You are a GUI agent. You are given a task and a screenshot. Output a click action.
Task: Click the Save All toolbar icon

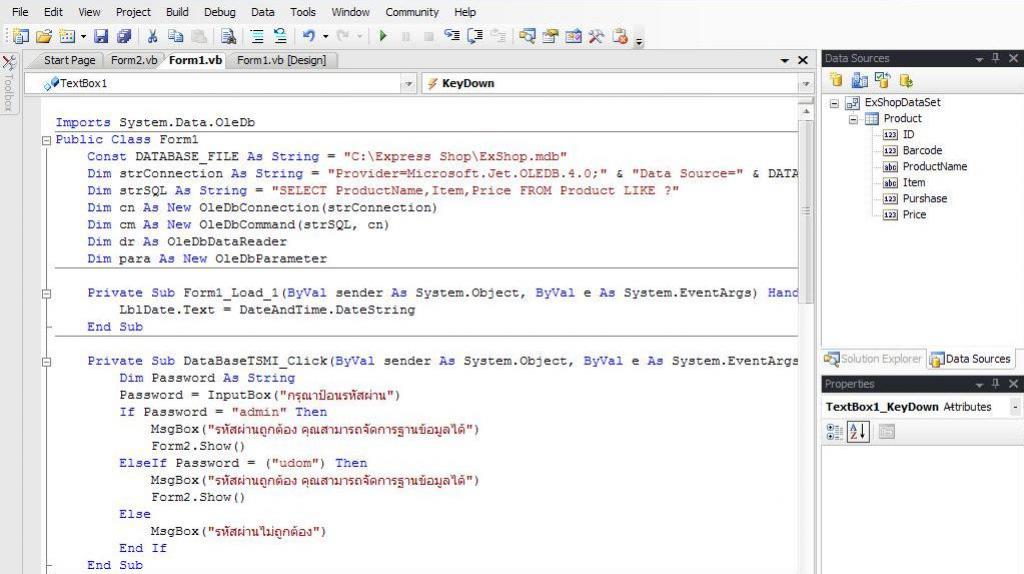point(123,37)
